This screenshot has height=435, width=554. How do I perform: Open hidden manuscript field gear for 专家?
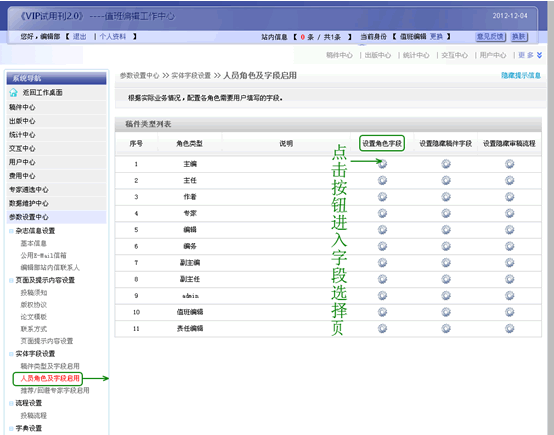pos(446,213)
